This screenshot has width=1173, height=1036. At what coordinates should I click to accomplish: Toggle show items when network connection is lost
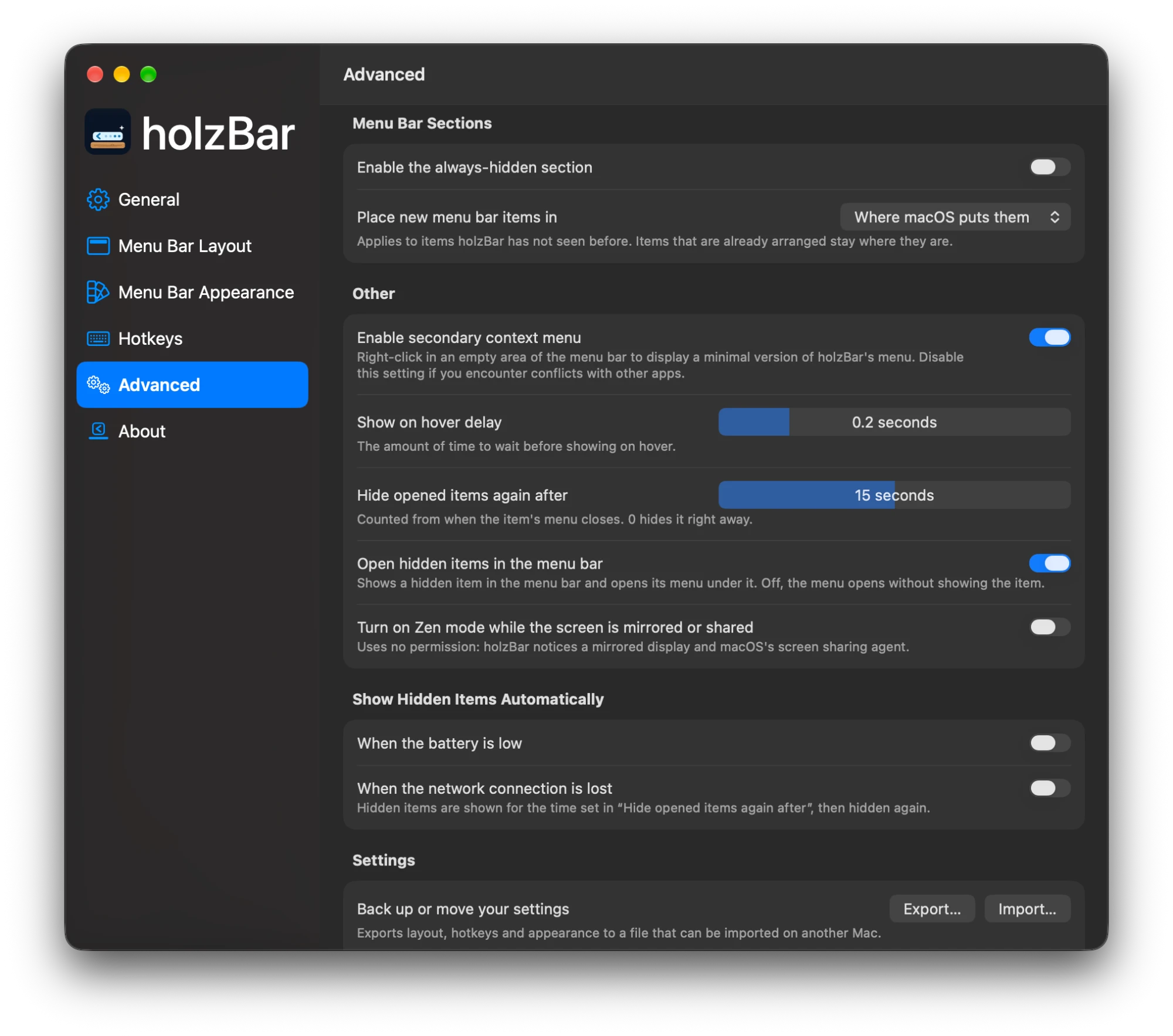click(x=1050, y=789)
